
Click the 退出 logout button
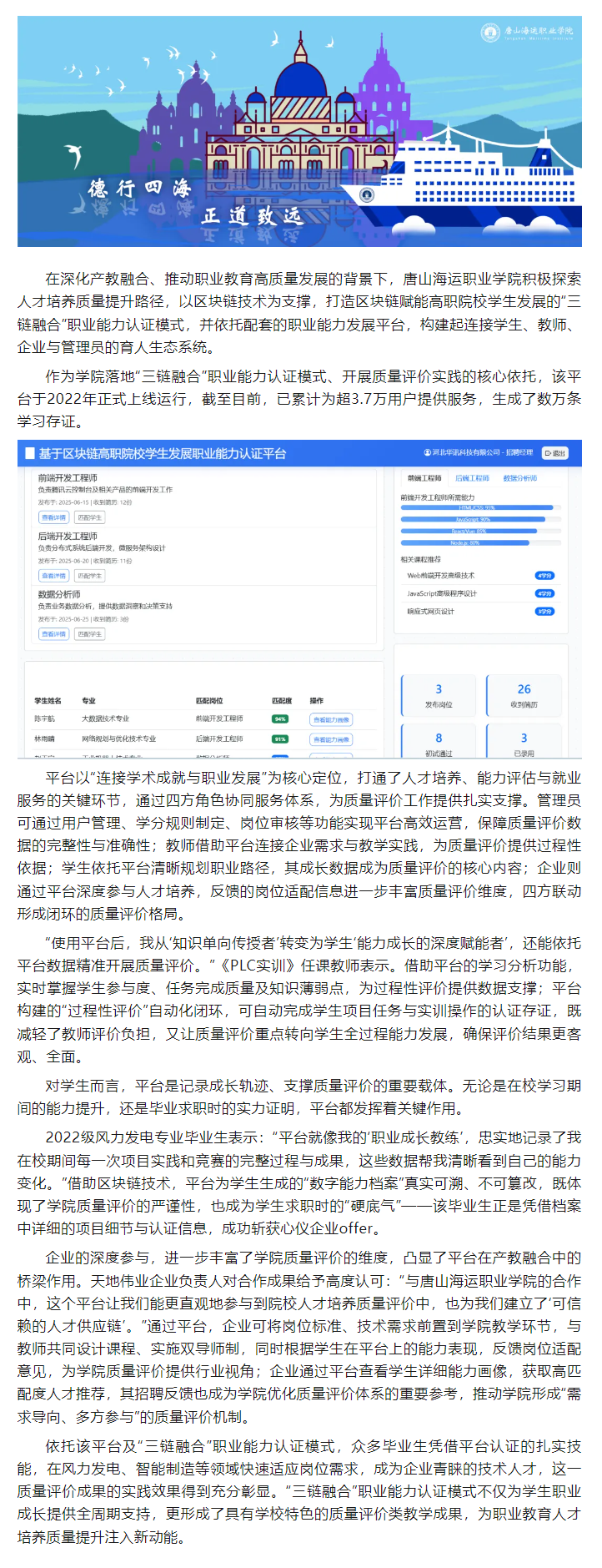[554, 453]
